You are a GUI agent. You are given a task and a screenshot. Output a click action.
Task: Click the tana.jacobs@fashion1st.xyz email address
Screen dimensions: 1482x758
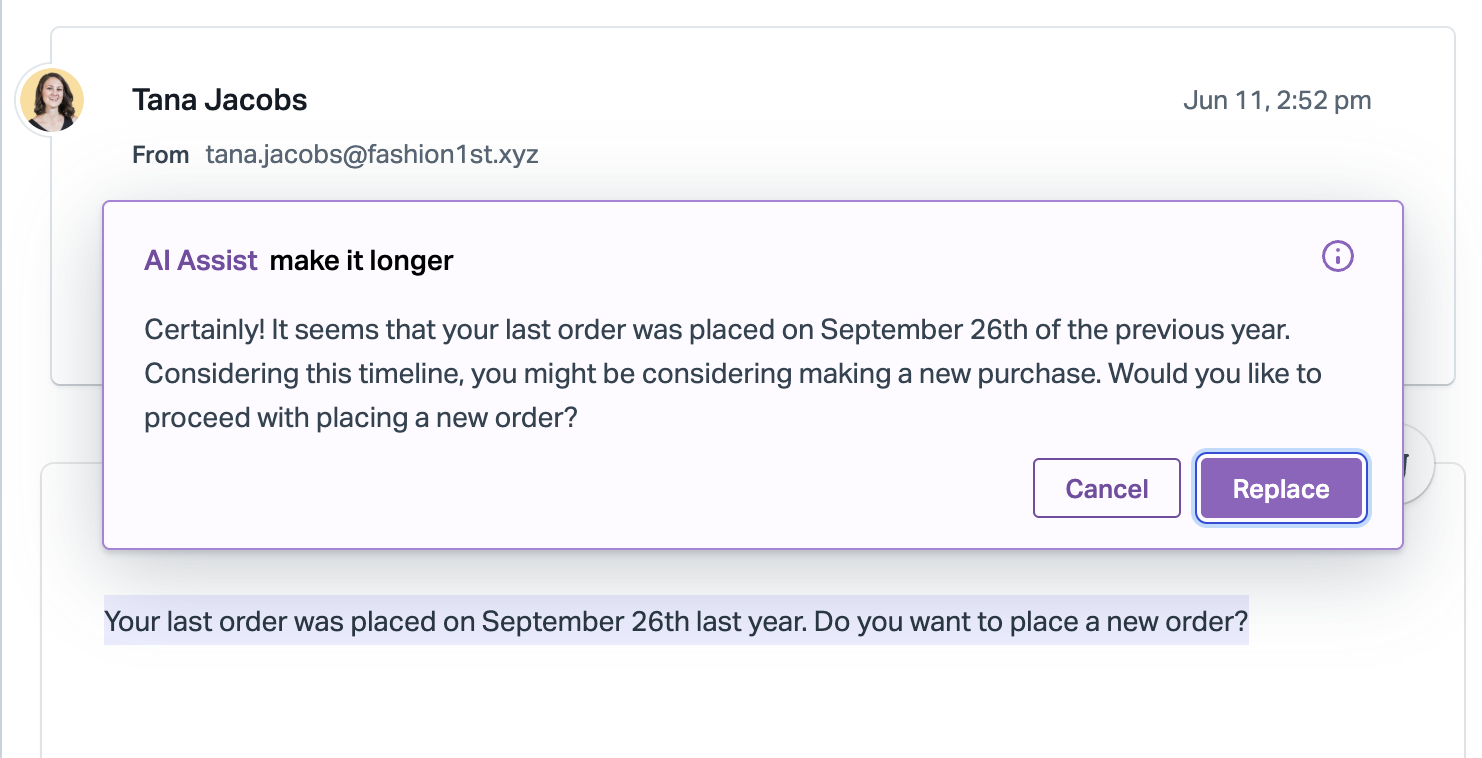pos(372,155)
